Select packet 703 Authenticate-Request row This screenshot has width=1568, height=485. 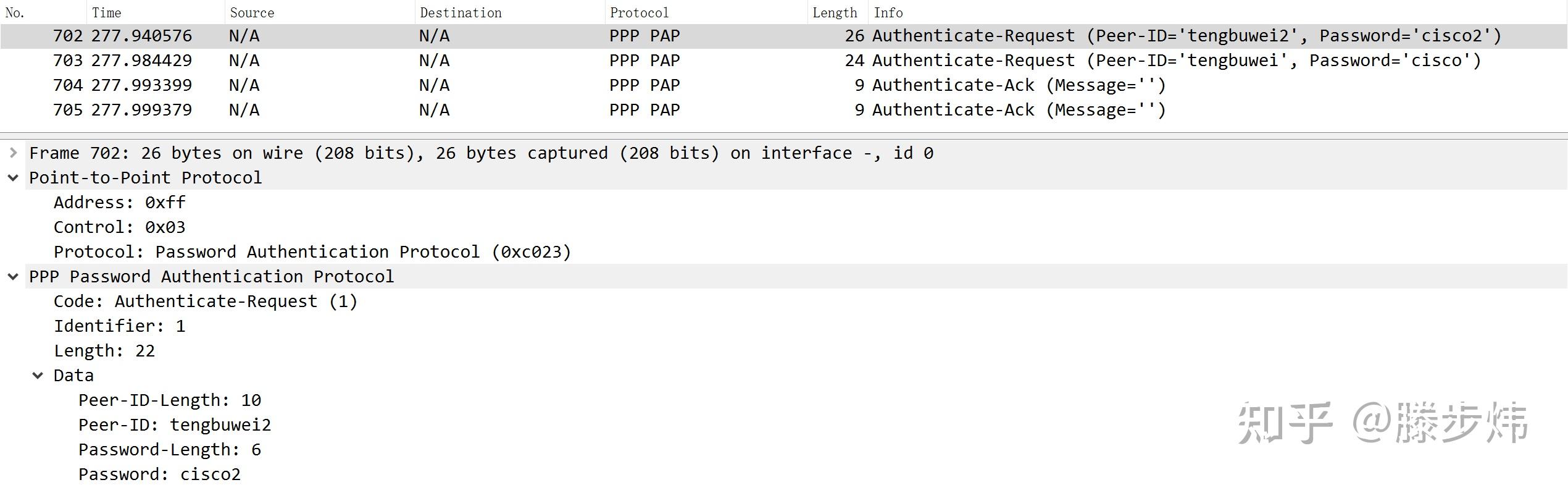741,61
